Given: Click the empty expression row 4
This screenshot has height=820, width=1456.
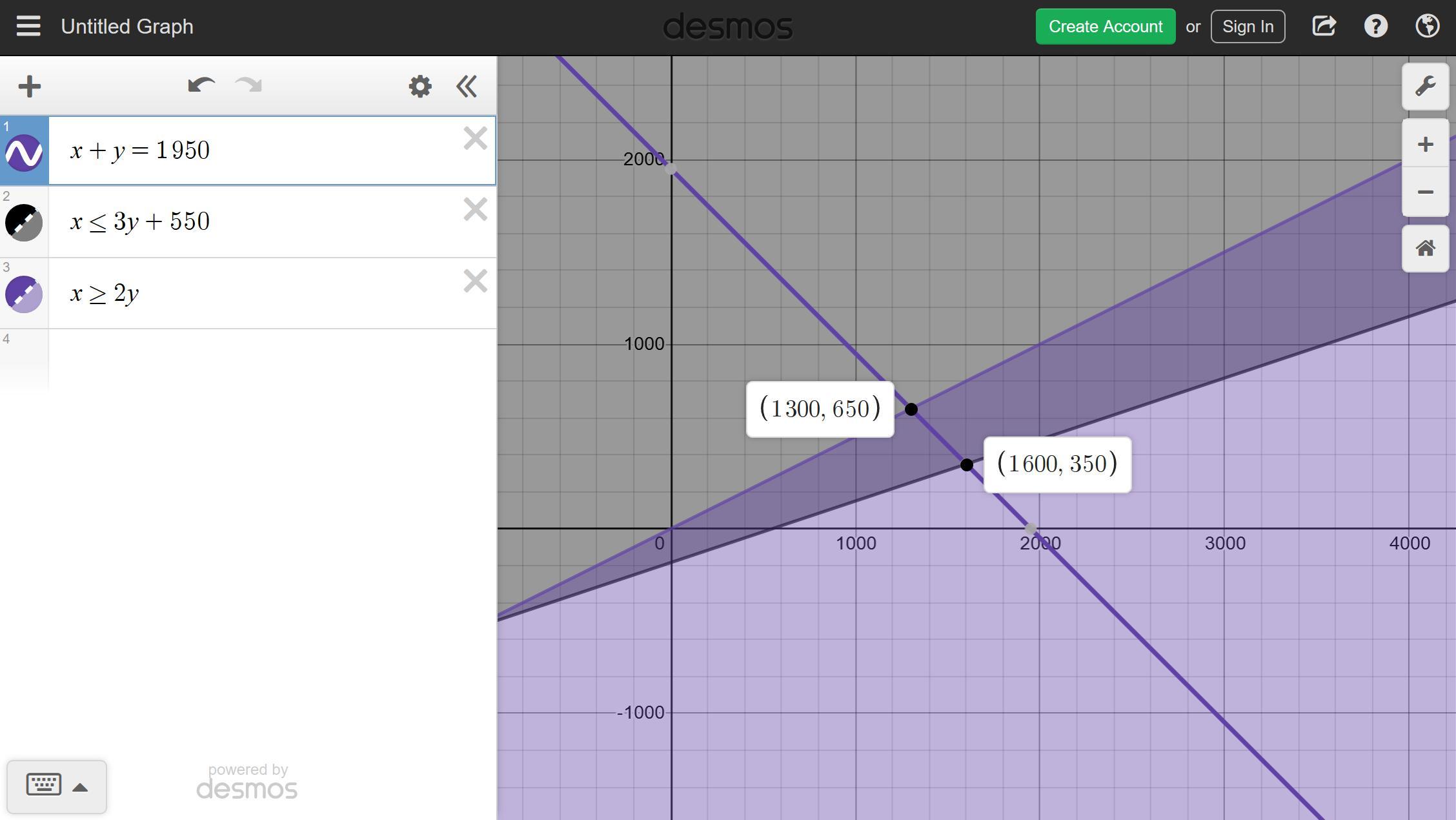Looking at the screenshot, I should (271, 358).
